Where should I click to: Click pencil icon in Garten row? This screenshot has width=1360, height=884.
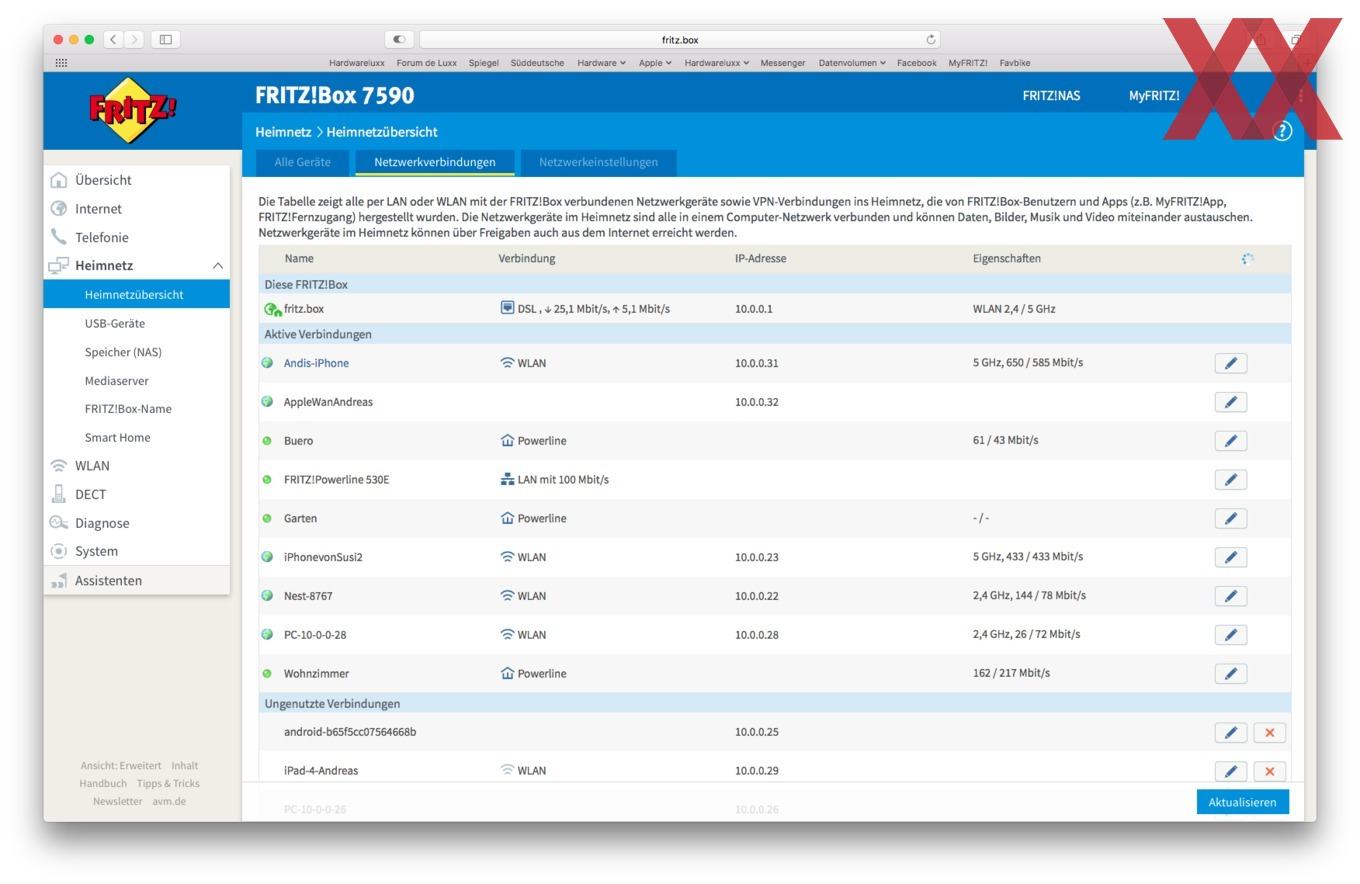[x=1231, y=518]
